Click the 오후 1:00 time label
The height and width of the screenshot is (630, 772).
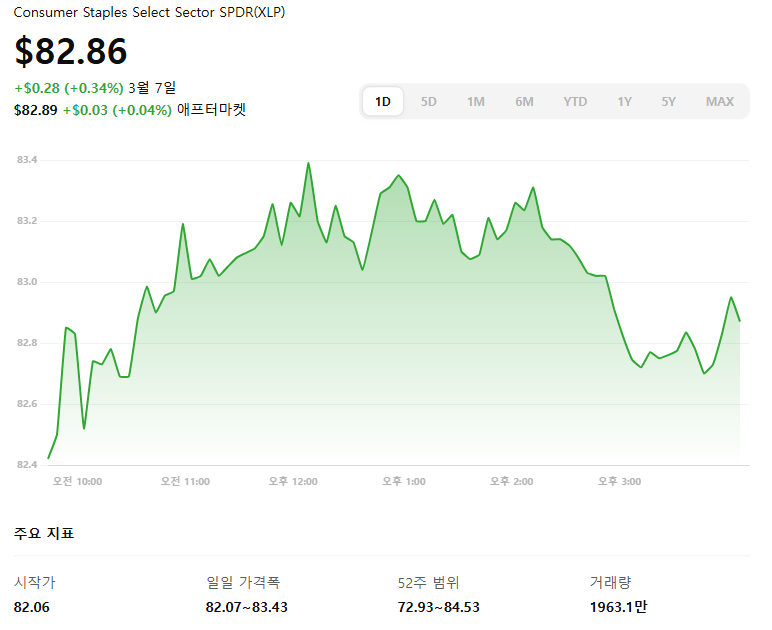[404, 481]
